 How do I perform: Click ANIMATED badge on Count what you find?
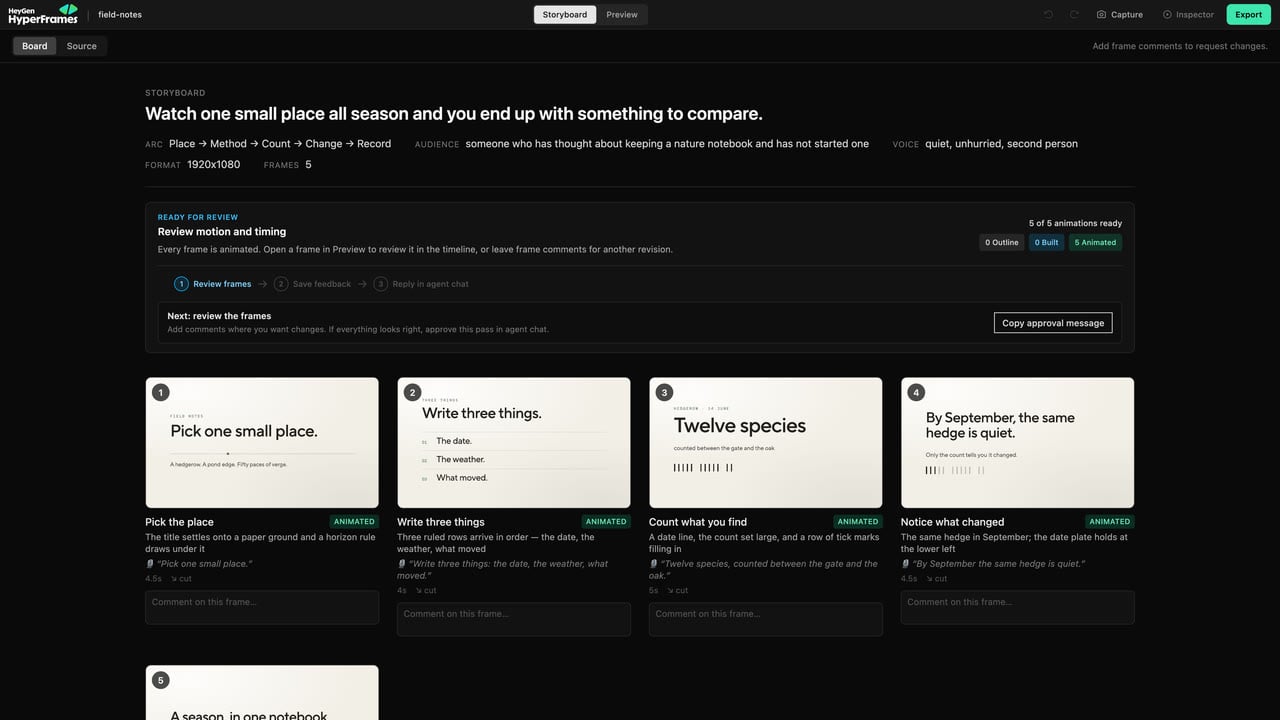(858, 521)
